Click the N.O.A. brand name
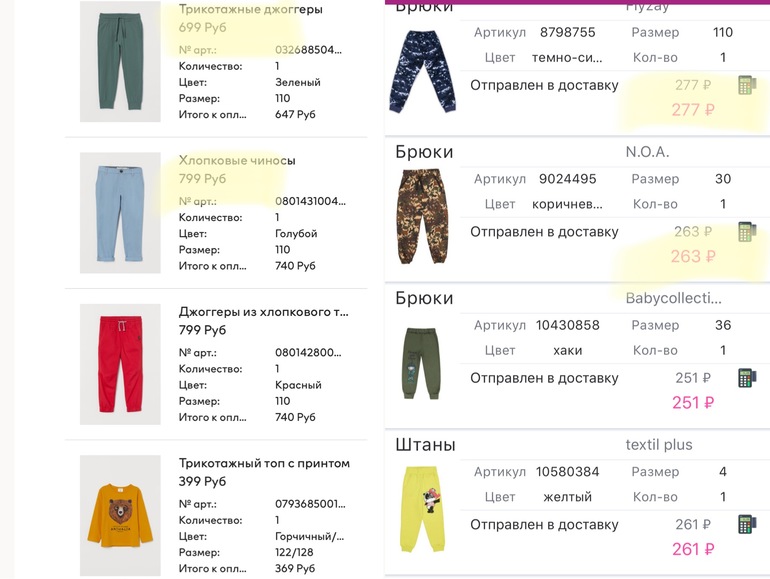 pos(647,152)
